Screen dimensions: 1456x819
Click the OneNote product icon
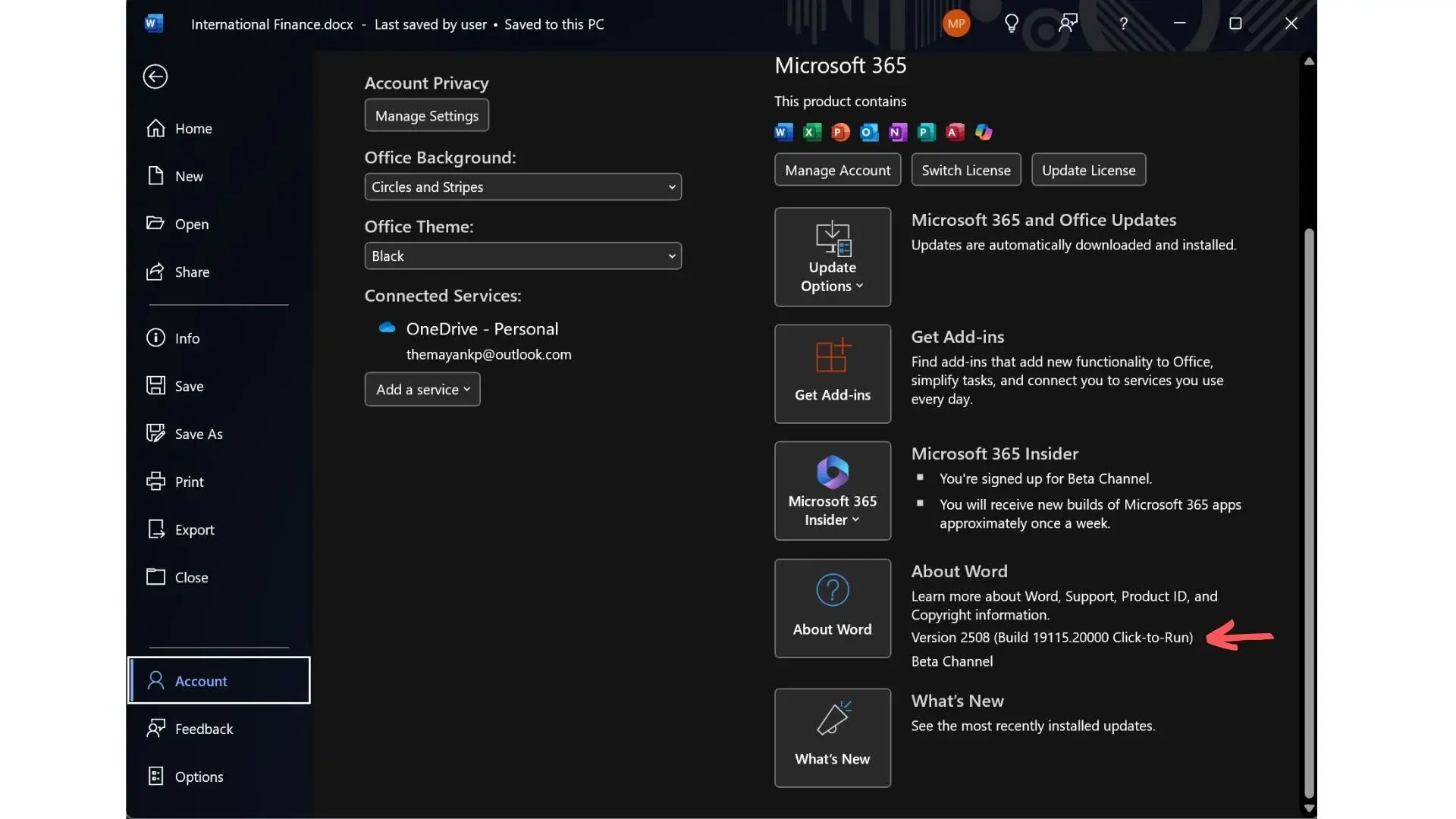click(x=897, y=132)
